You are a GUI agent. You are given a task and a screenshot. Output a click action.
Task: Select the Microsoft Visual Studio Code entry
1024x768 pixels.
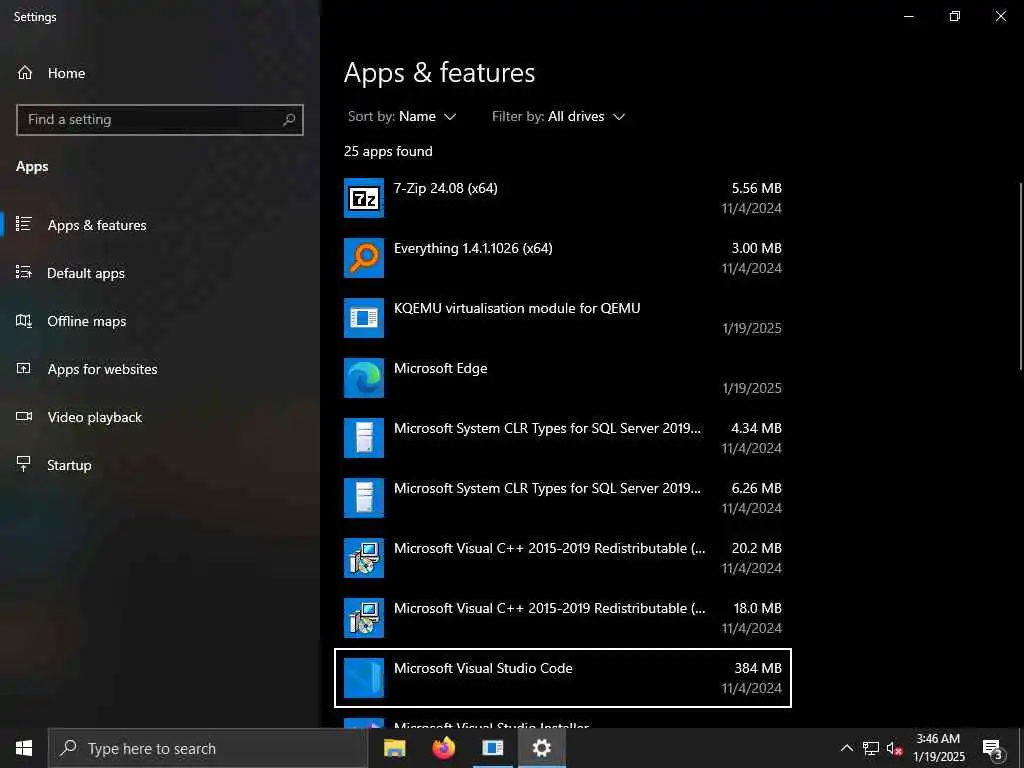point(563,678)
